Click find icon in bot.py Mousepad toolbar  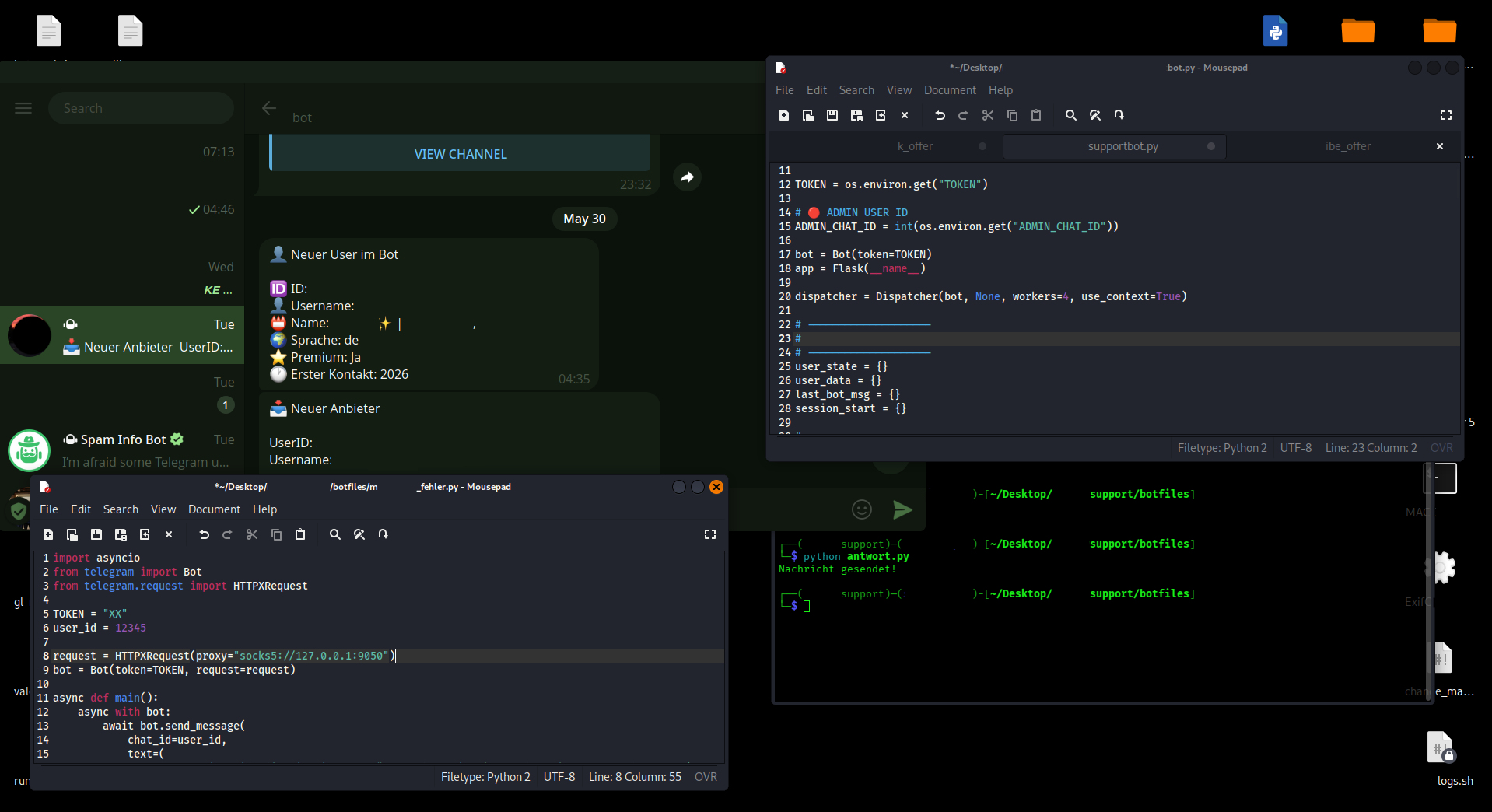(x=1071, y=115)
